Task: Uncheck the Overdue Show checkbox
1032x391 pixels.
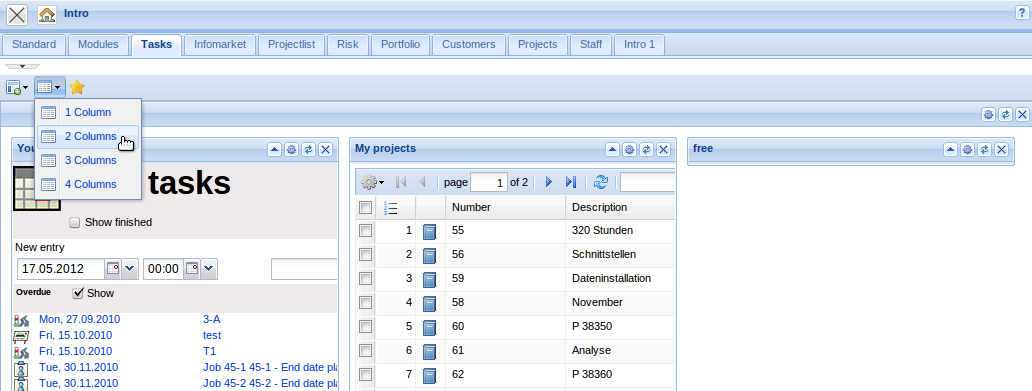Action: tap(78, 293)
